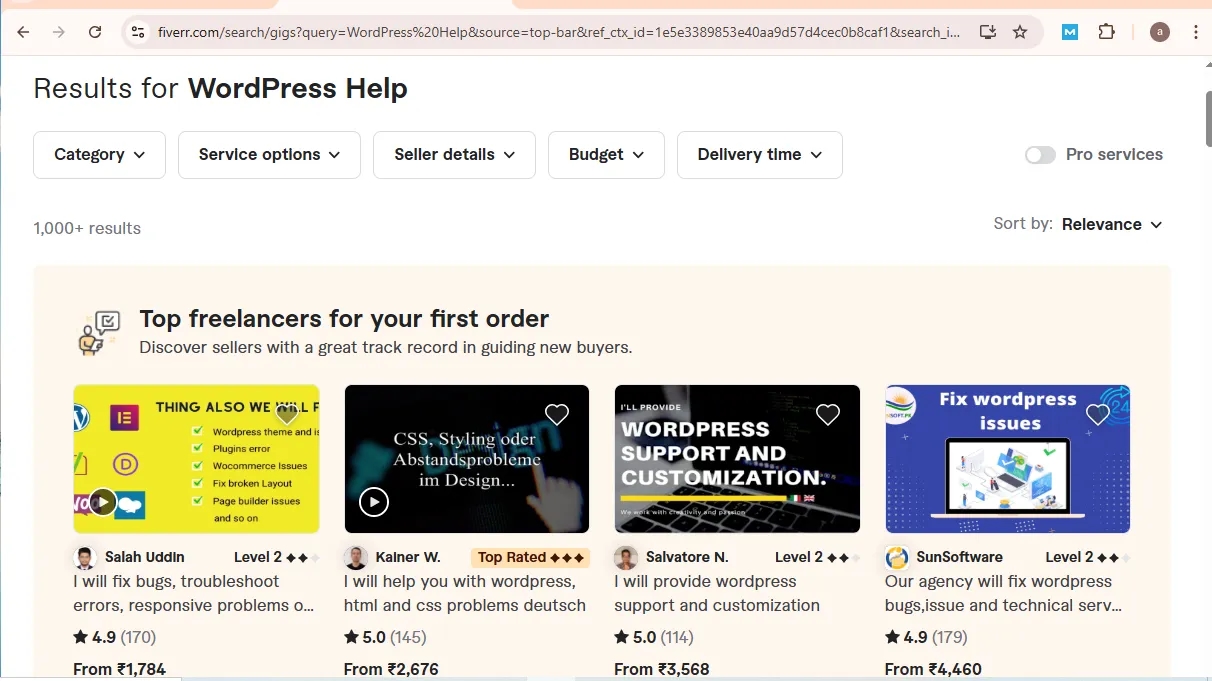Open 'I will provide wordpress support' title
The image size is (1212, 681).
(717, 593)
